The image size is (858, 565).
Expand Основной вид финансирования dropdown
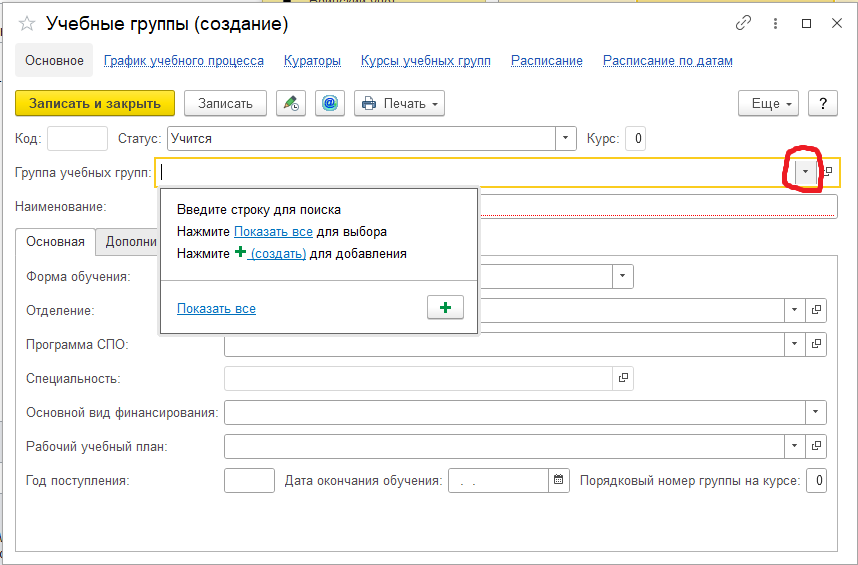coord(817,412)
